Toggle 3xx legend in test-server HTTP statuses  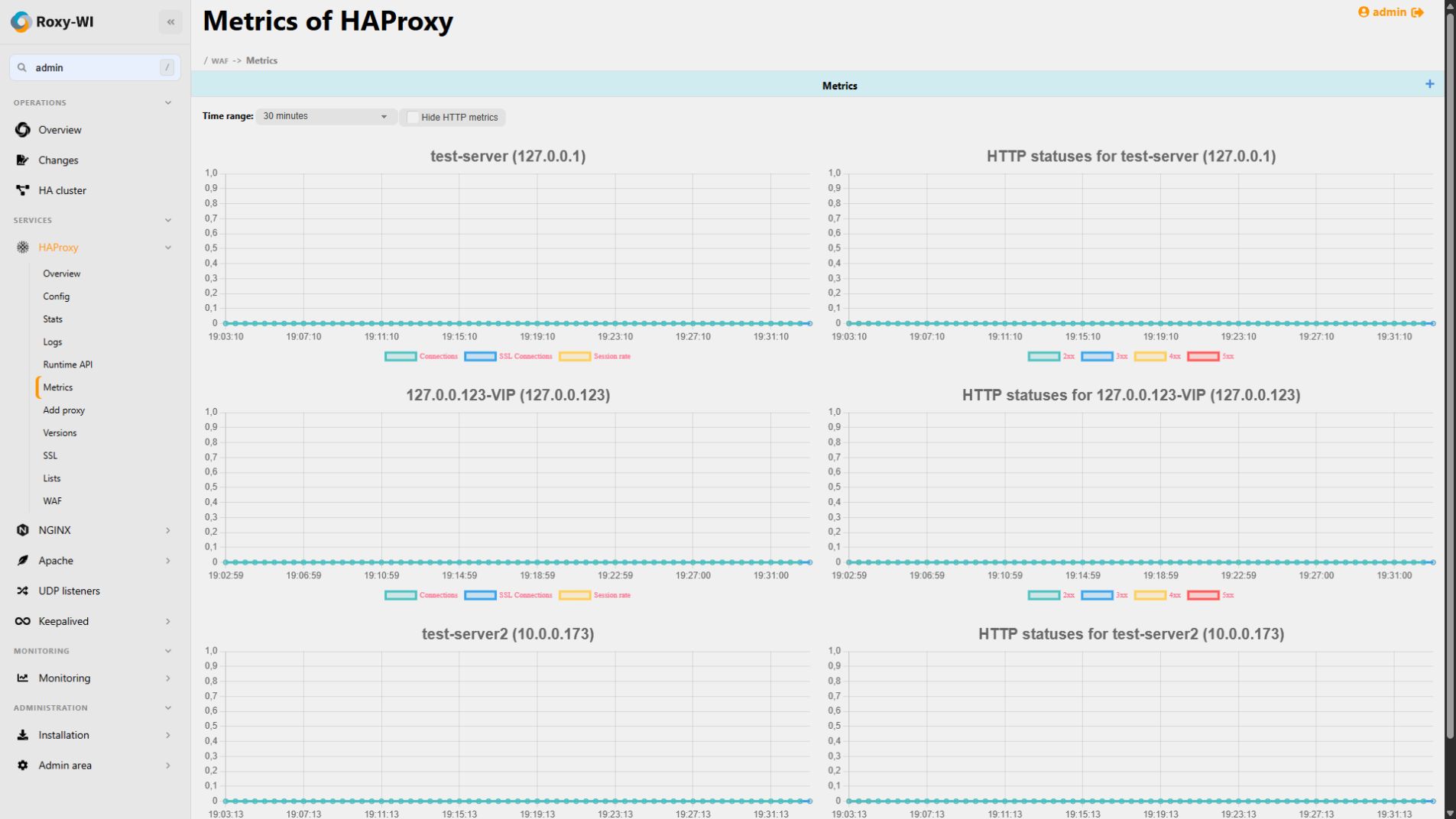point(1104,356)
